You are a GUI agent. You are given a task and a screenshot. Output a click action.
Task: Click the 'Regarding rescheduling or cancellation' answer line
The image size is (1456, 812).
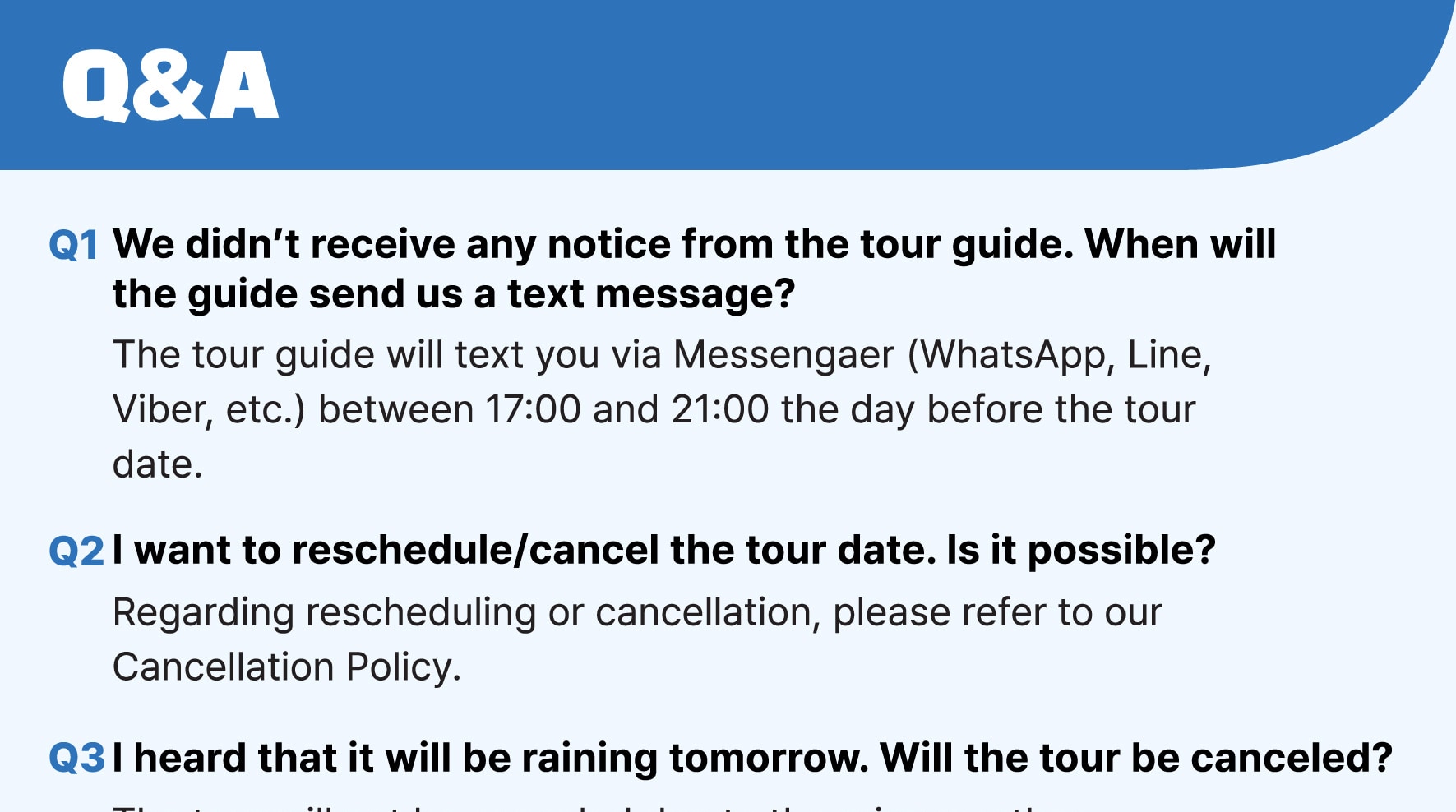click(637, 613)
